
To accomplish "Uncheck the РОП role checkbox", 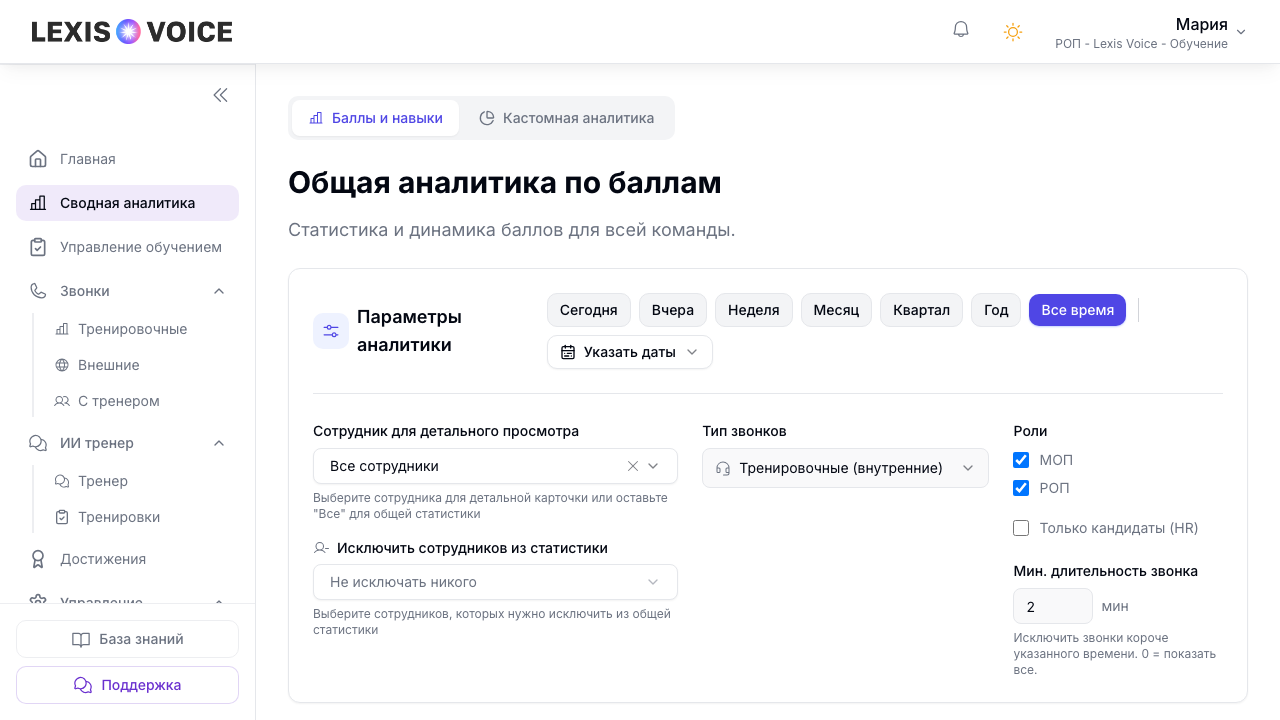I will [1021, 488].
